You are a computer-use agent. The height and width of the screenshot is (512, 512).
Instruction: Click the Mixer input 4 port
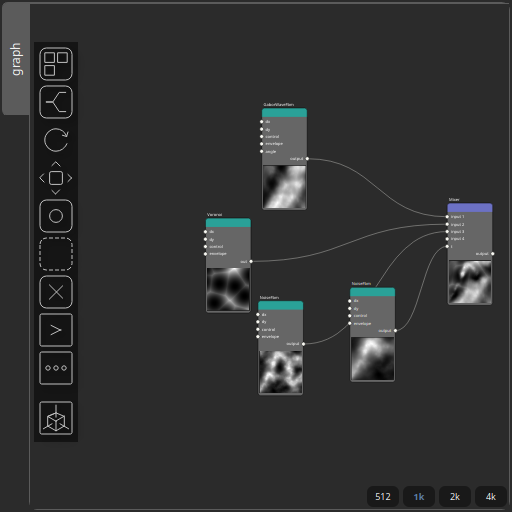pyautogui.click(x=447, y=239)
